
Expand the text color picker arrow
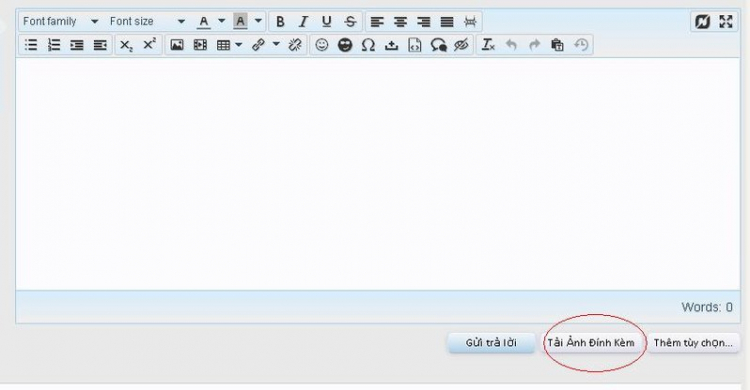pos(221,21)
